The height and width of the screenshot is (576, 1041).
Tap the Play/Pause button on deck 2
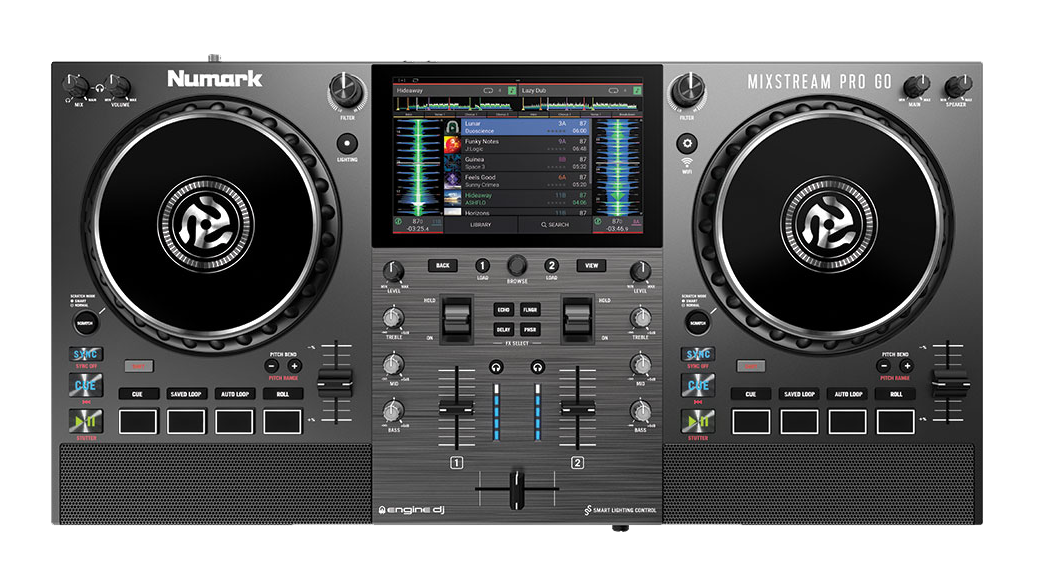click(697, 421)
